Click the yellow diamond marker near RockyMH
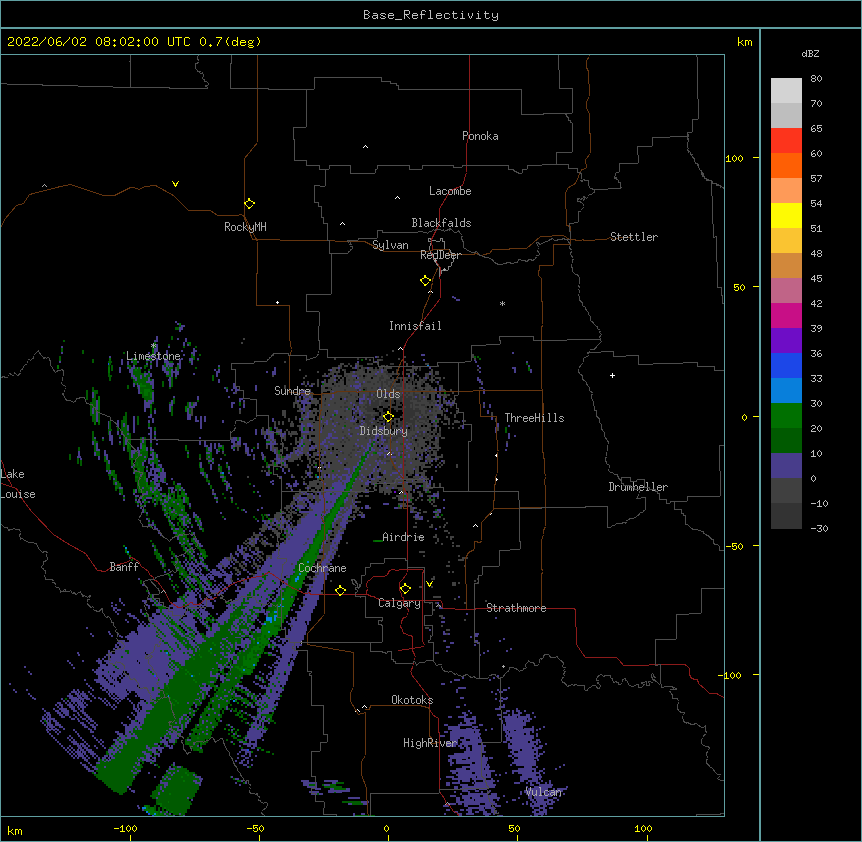 click(x=249, y=204)
